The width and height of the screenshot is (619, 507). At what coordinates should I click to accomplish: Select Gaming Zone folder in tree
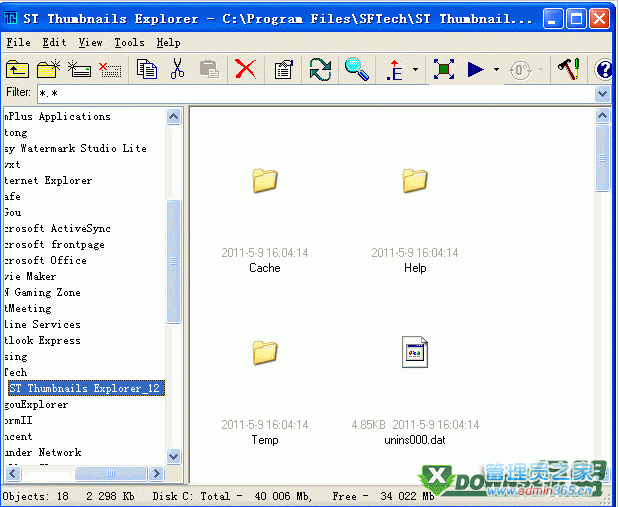coord(43,293)
